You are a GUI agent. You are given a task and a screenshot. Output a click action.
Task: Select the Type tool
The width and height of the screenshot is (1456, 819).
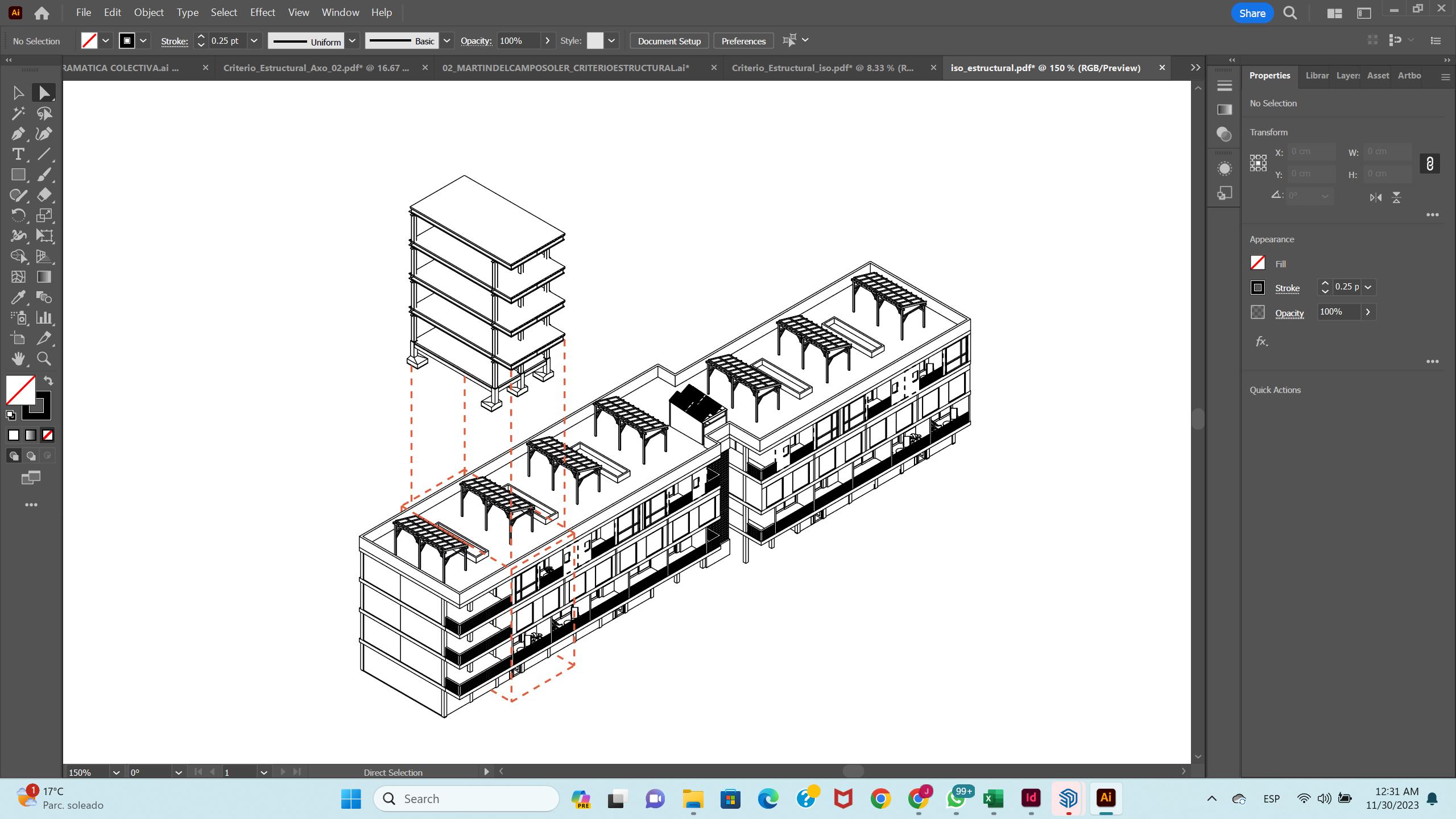(x=18, y=155)
